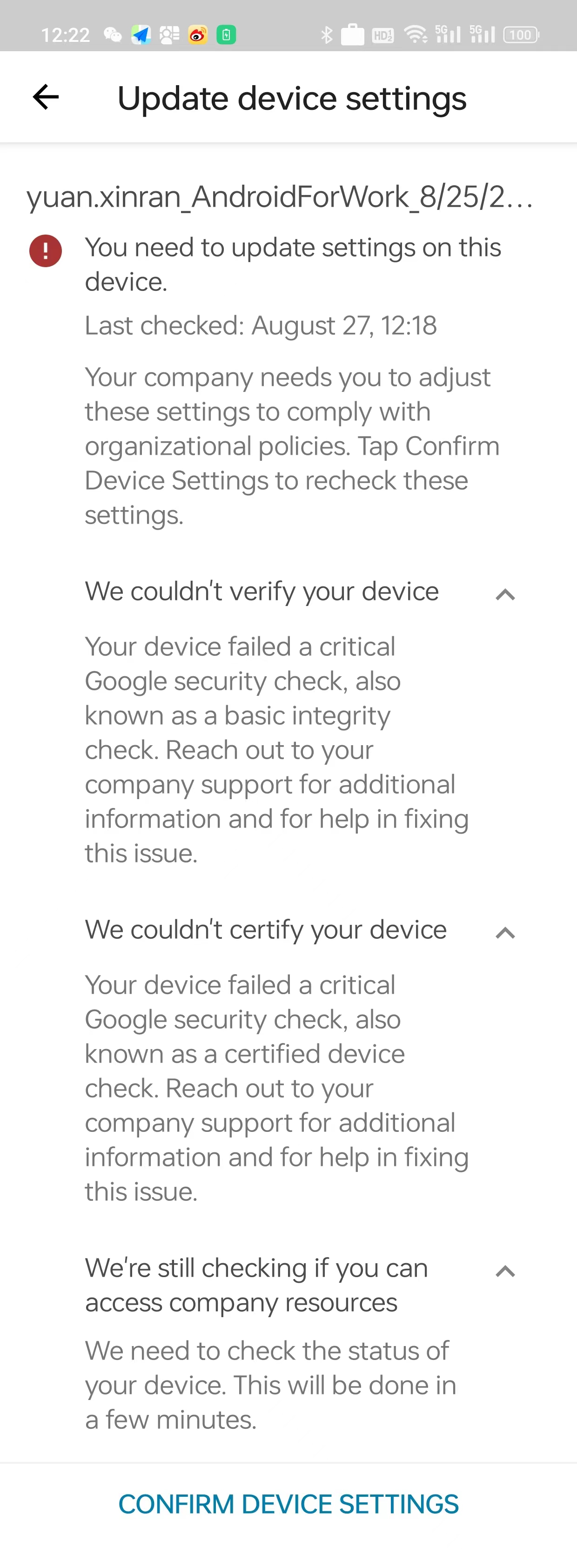Tap the yuan.xinran_AndroidForWork device name
The image size is (577, 1568).
point(280,197)
